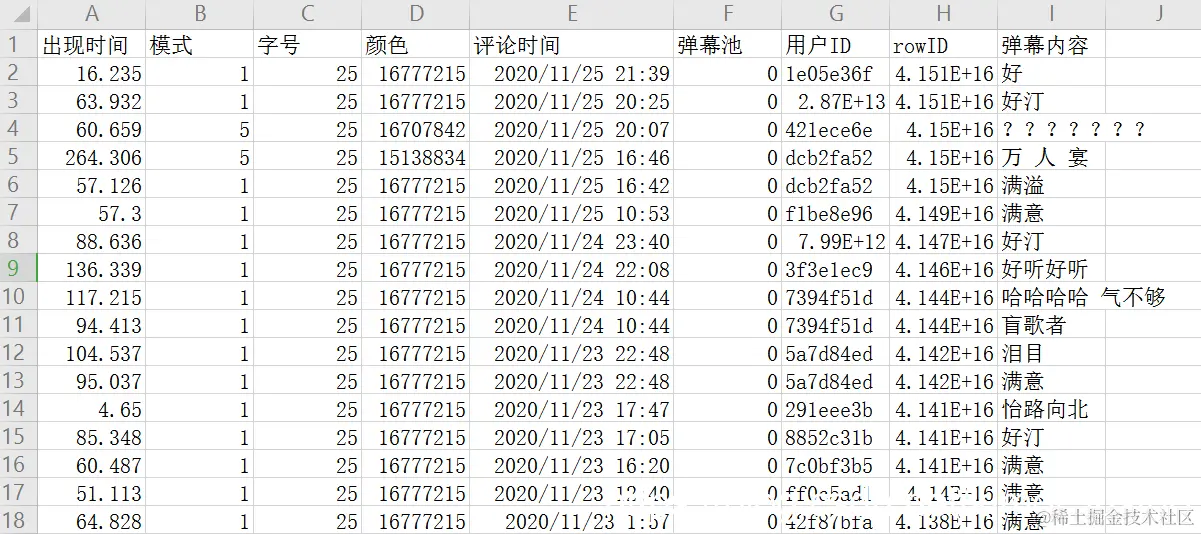1201x534 pixels.
Task: Select column H header
Action: click(943, 14)
